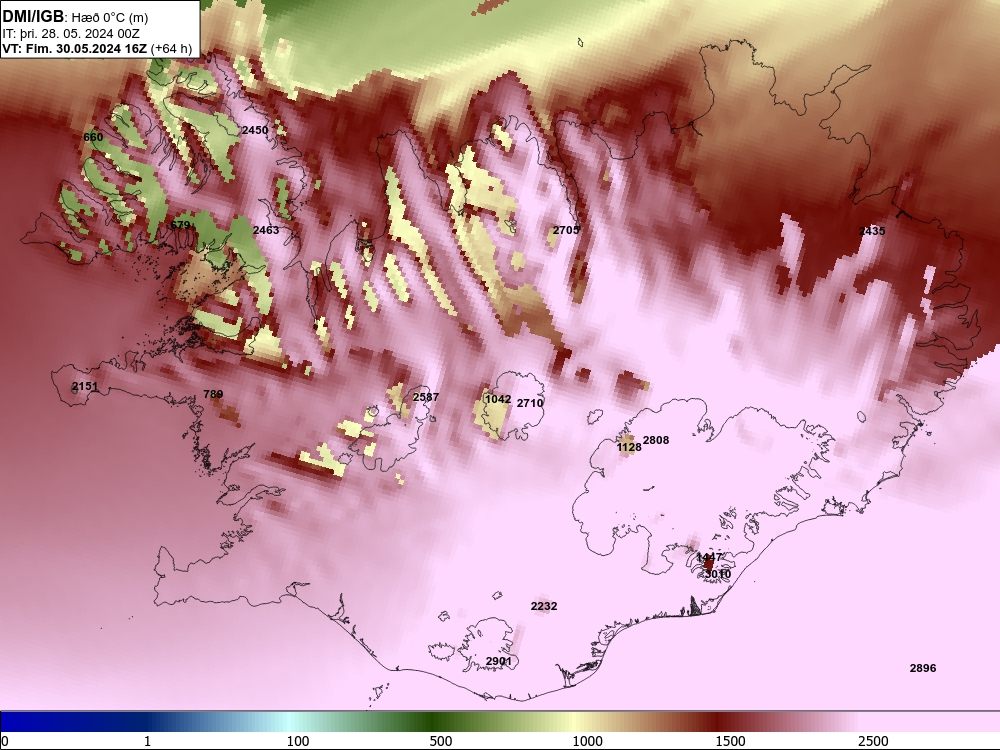Click the 2463 value label
1000x750 pixels.
pyautogui.click(x=266, y=230)
